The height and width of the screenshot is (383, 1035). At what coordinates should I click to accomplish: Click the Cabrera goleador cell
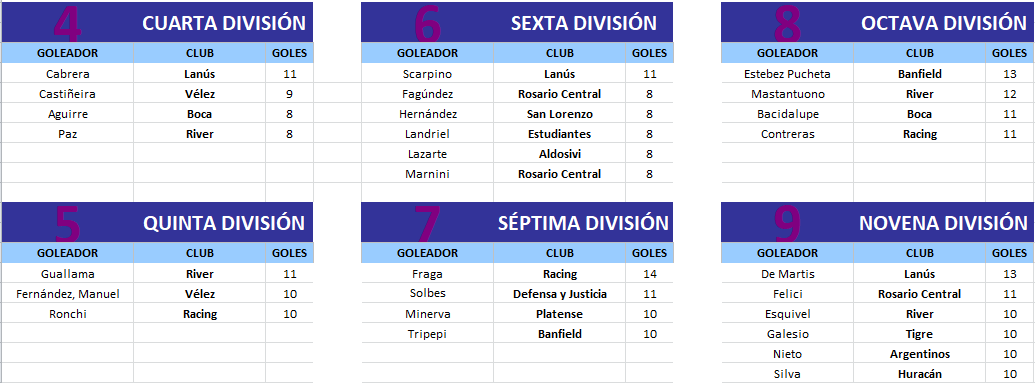(x=68, y=74)
